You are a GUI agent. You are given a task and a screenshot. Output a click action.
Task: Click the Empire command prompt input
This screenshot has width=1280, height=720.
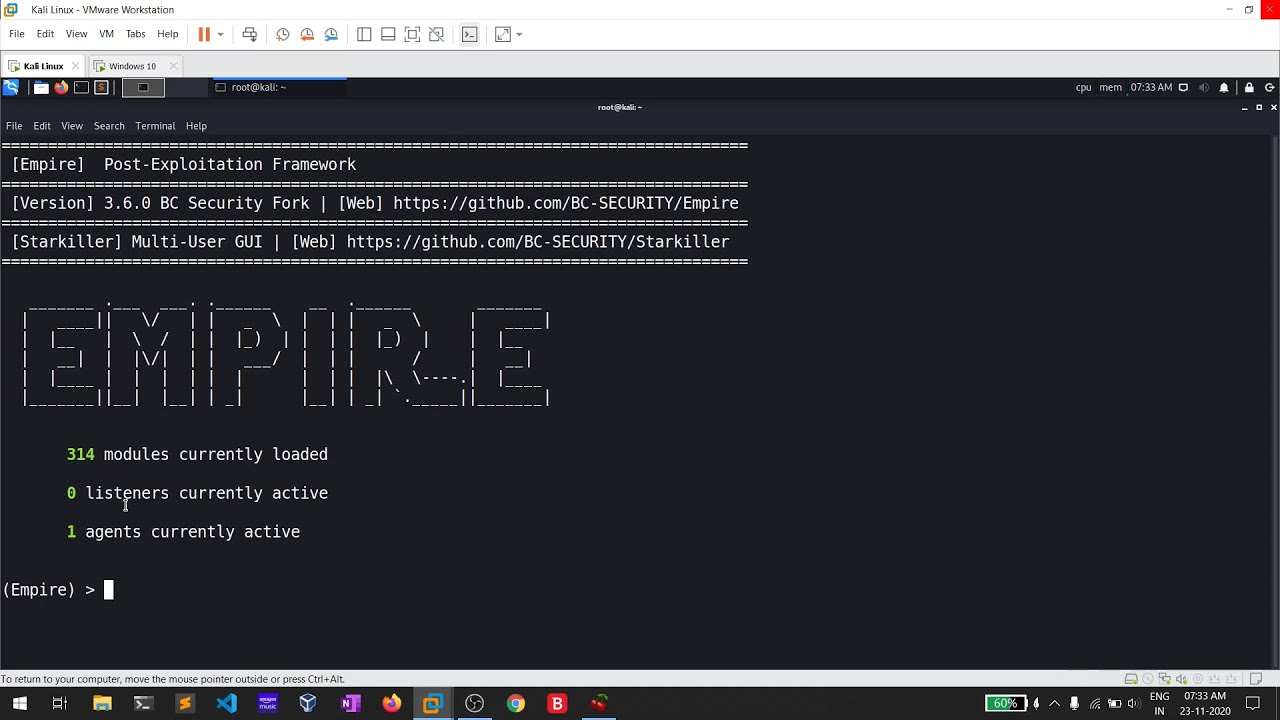109,590
